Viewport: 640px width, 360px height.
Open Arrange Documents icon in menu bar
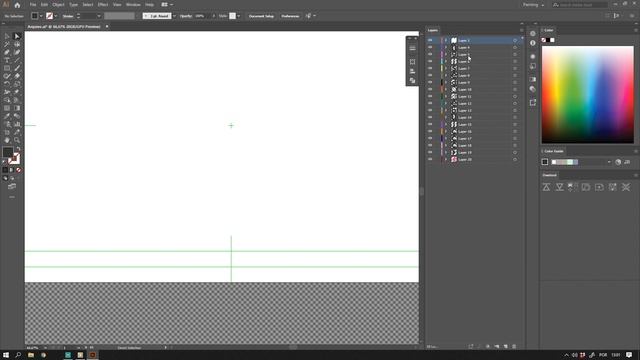[x=167, y=4]
